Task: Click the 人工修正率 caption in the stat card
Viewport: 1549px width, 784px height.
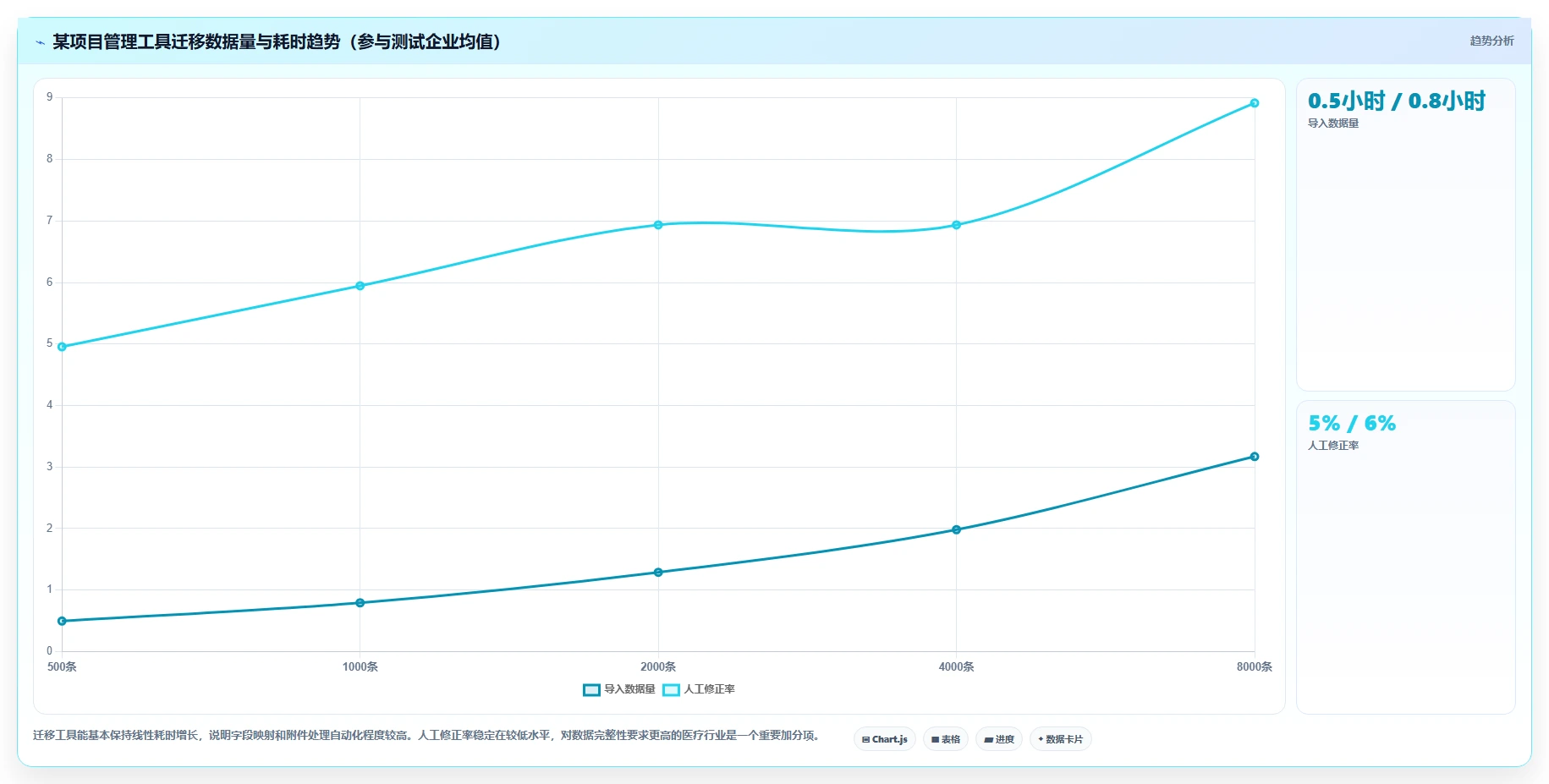Action: click(x=1333, y=446)
